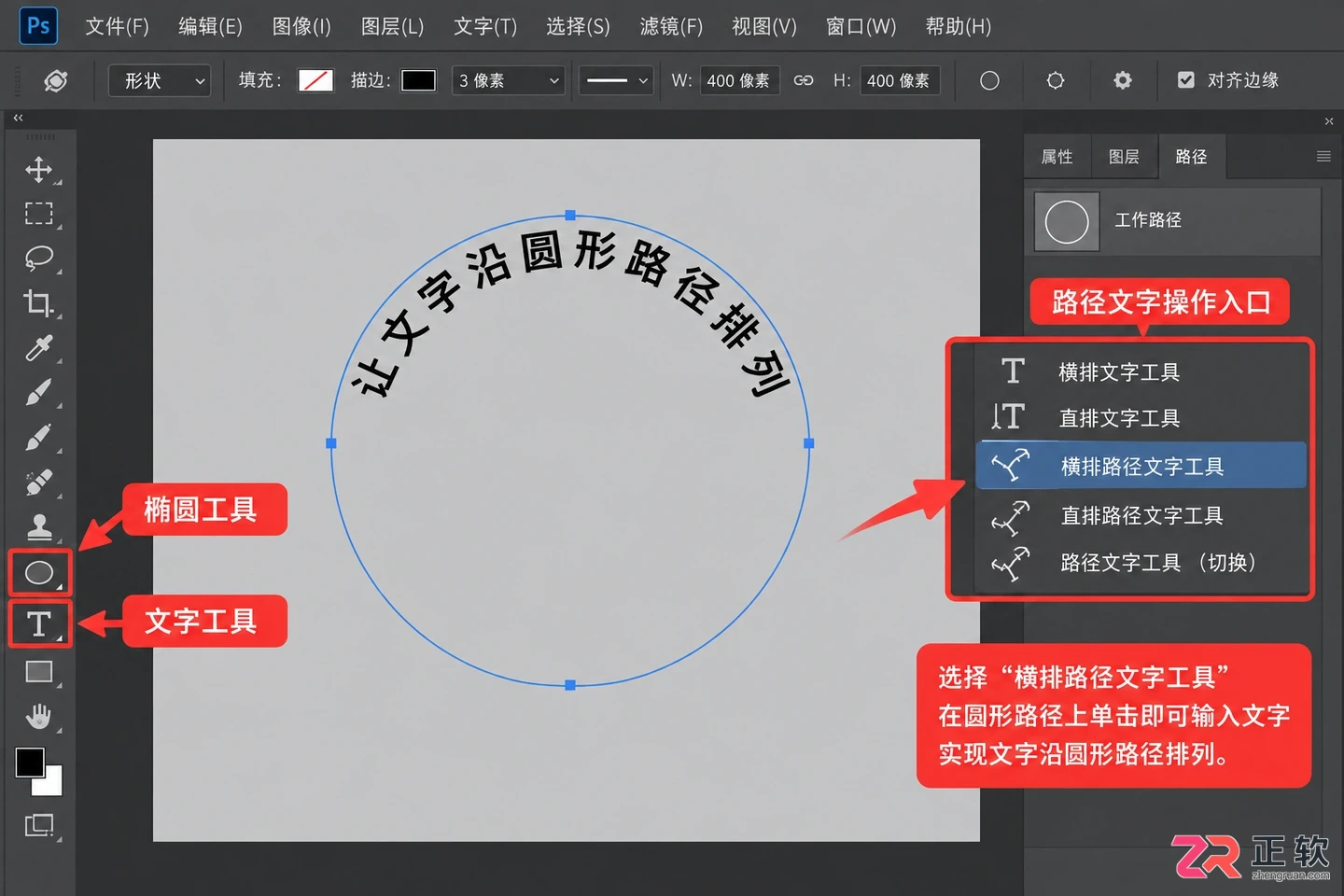Open the ellipse tool preset picker
The height and width of the screenshot is (896, 1344).
tap(56, 81)
